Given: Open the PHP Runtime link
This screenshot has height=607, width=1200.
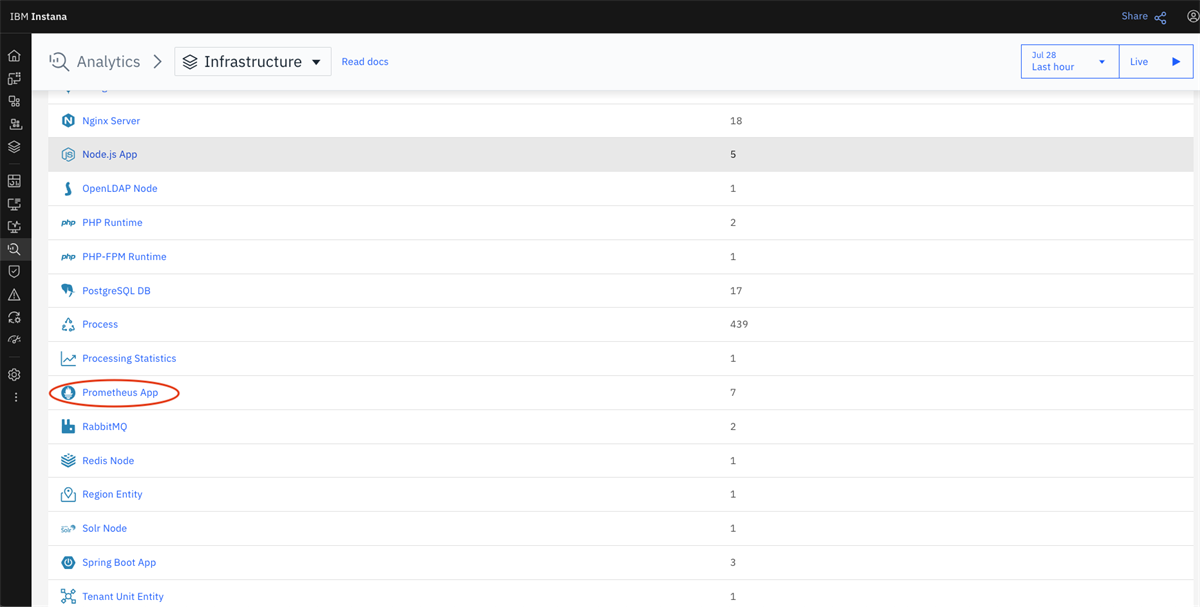Looking at the screenshot, I should [x=112, y=223].
